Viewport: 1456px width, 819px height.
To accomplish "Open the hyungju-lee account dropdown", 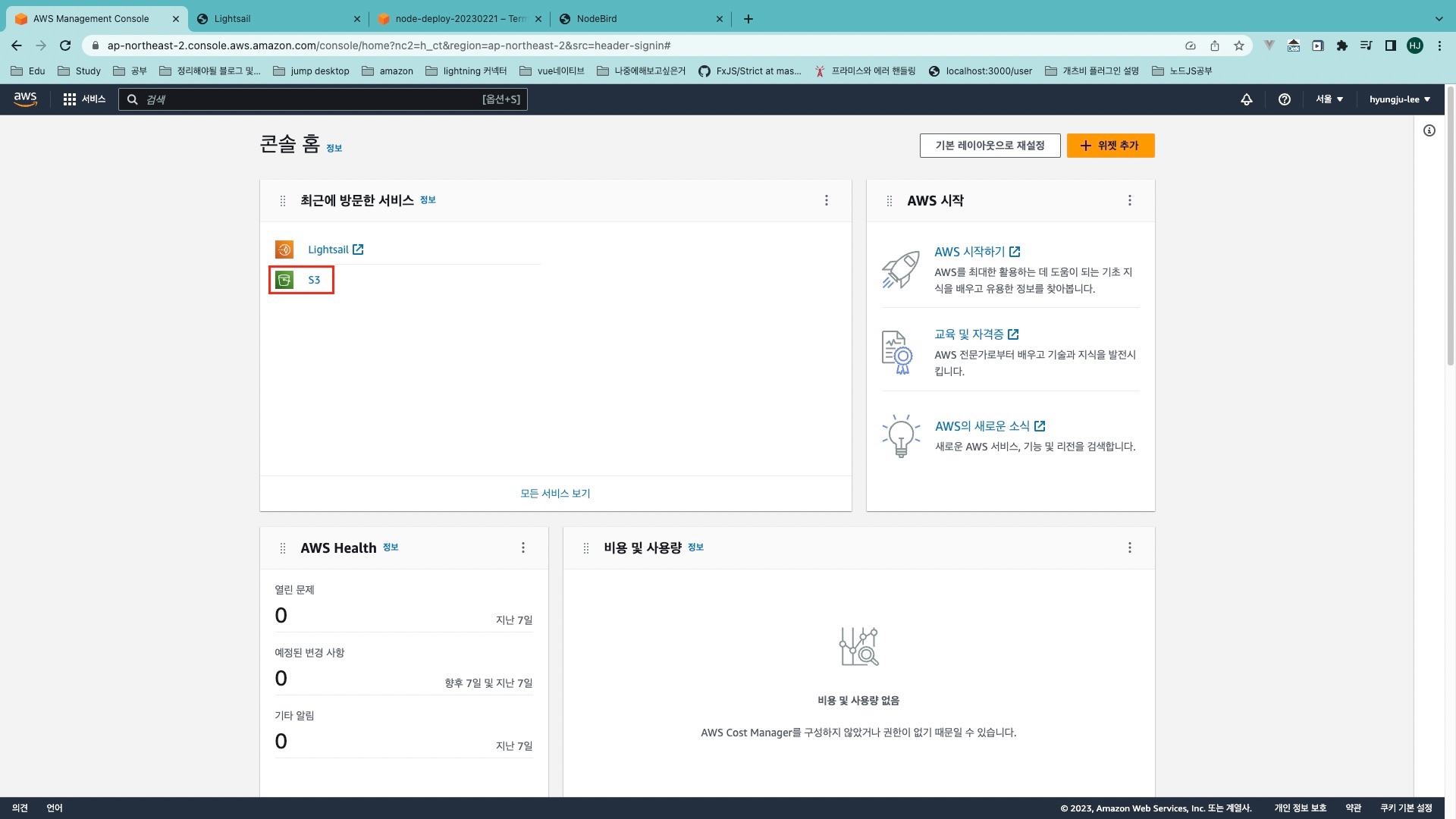I will point(1400,99).
